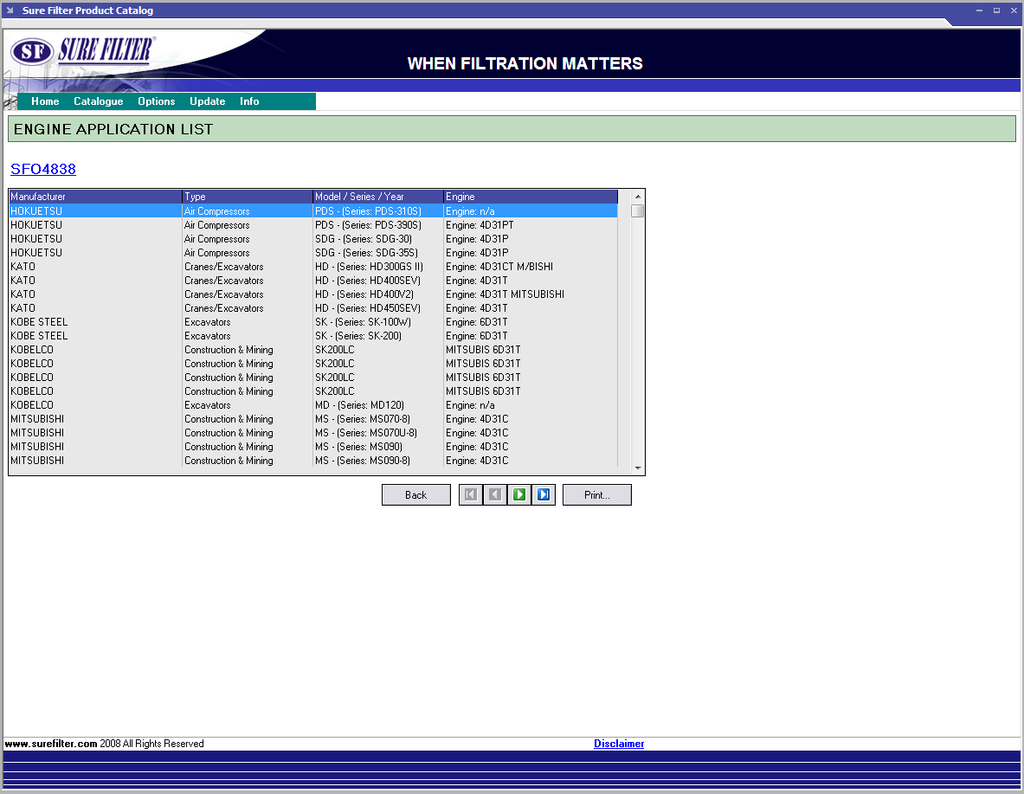1024x794 pixels.
Task: Select the KATO HD400SEV row
Action: tap(313, 281)
